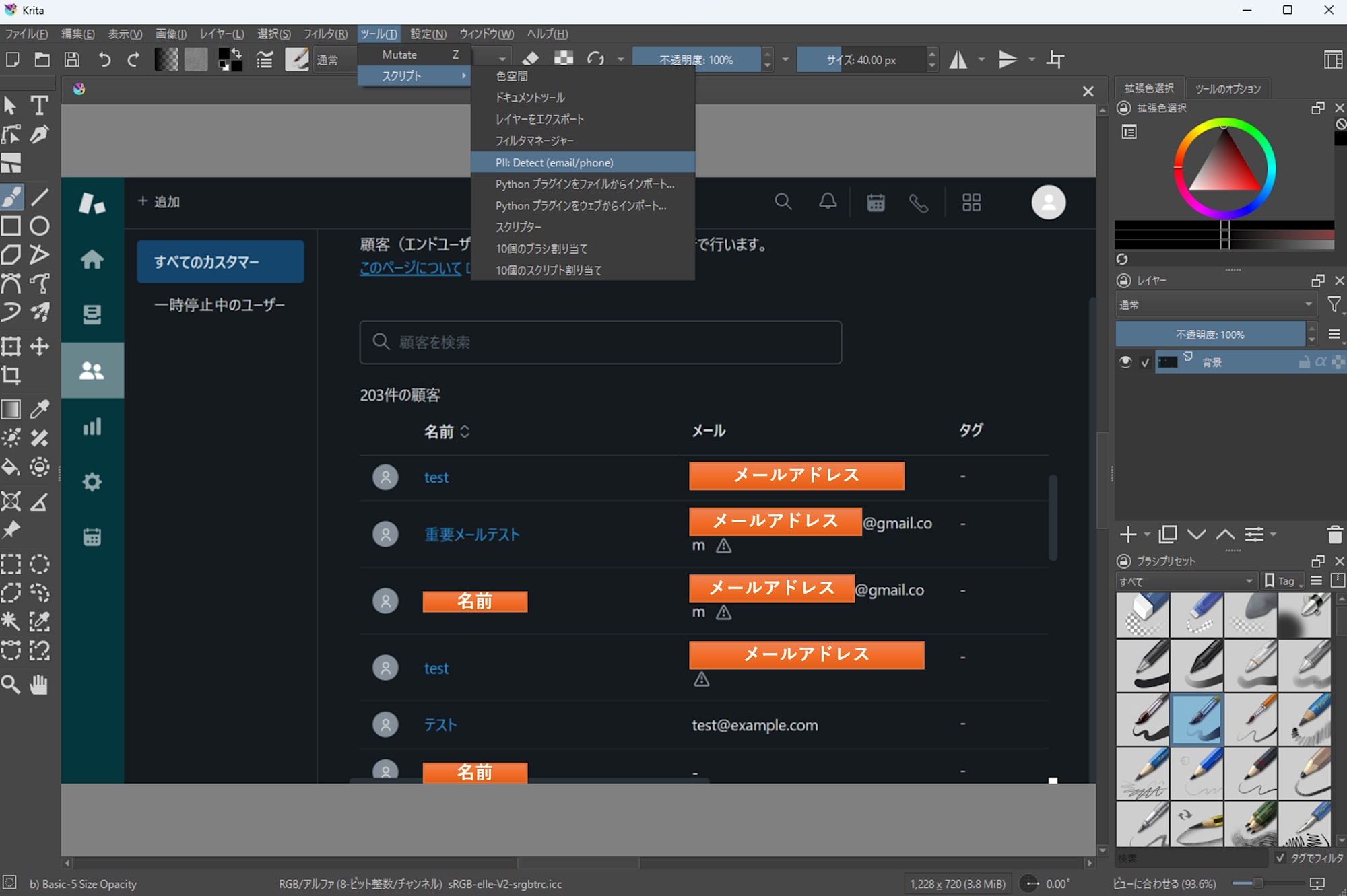Select the Gradient tool
1347x896 pixels.
(x=11, y=409)
